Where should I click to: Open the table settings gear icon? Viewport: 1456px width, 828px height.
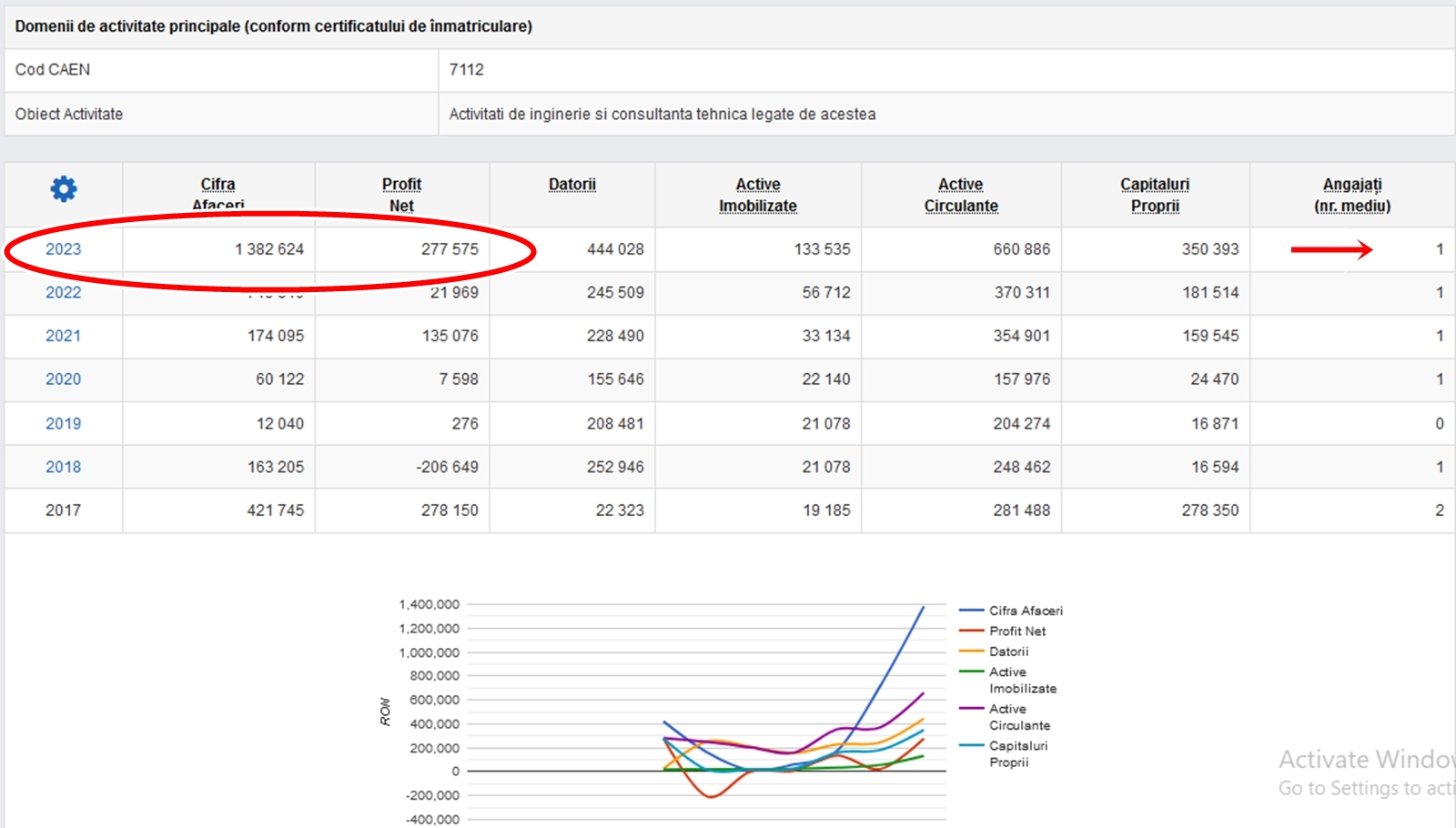point(64,189)
